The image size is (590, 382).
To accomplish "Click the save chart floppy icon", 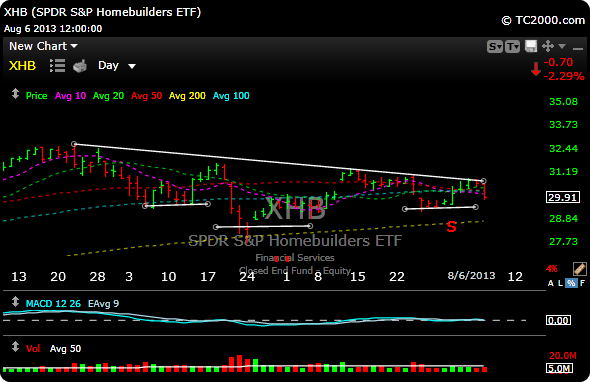I will [531, 46].
